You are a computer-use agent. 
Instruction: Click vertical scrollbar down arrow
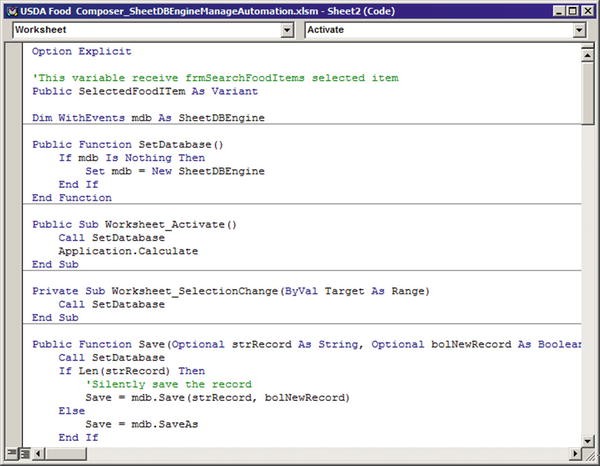(x=588, y=441)
